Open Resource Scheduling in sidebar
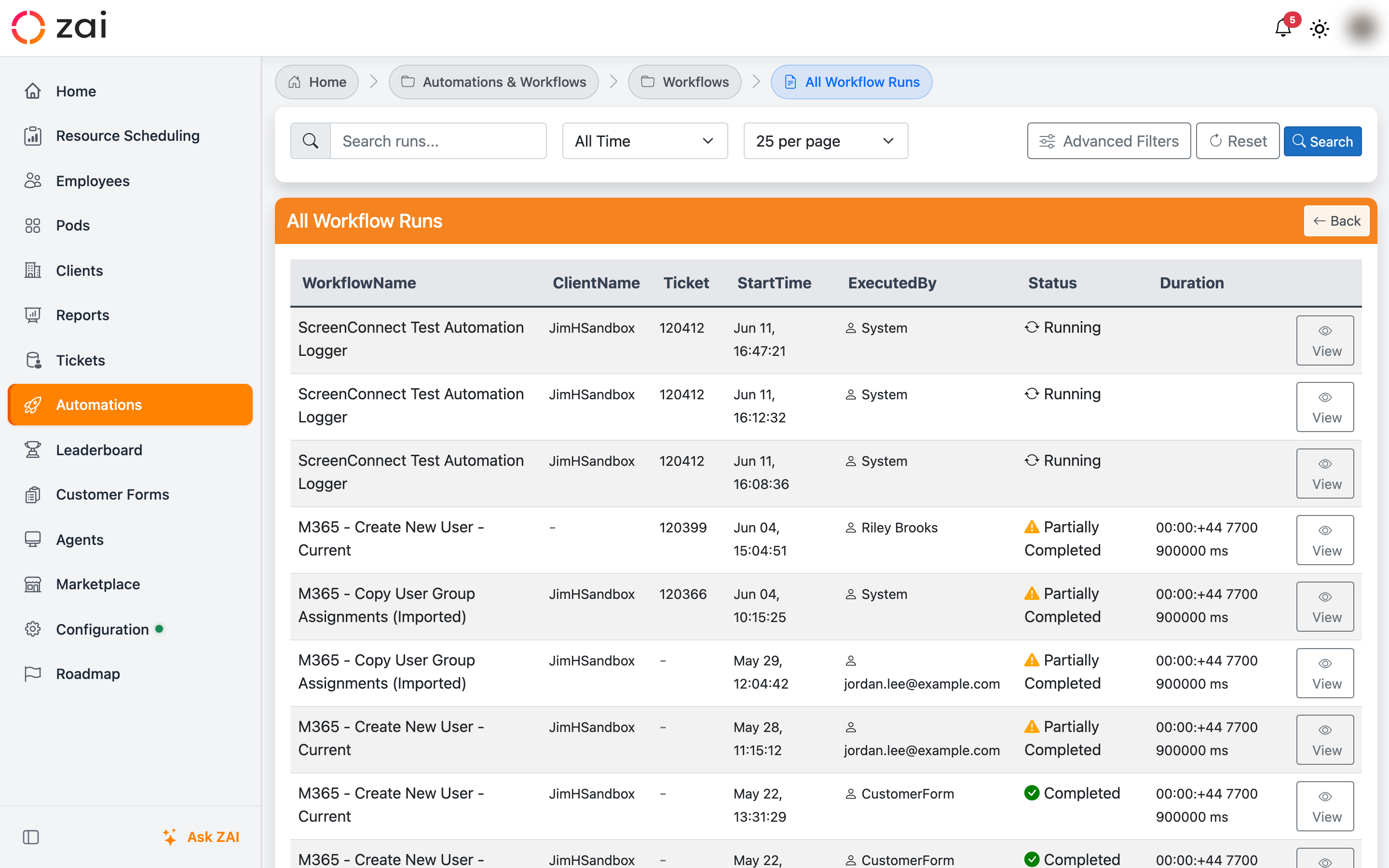 point(130,136)
